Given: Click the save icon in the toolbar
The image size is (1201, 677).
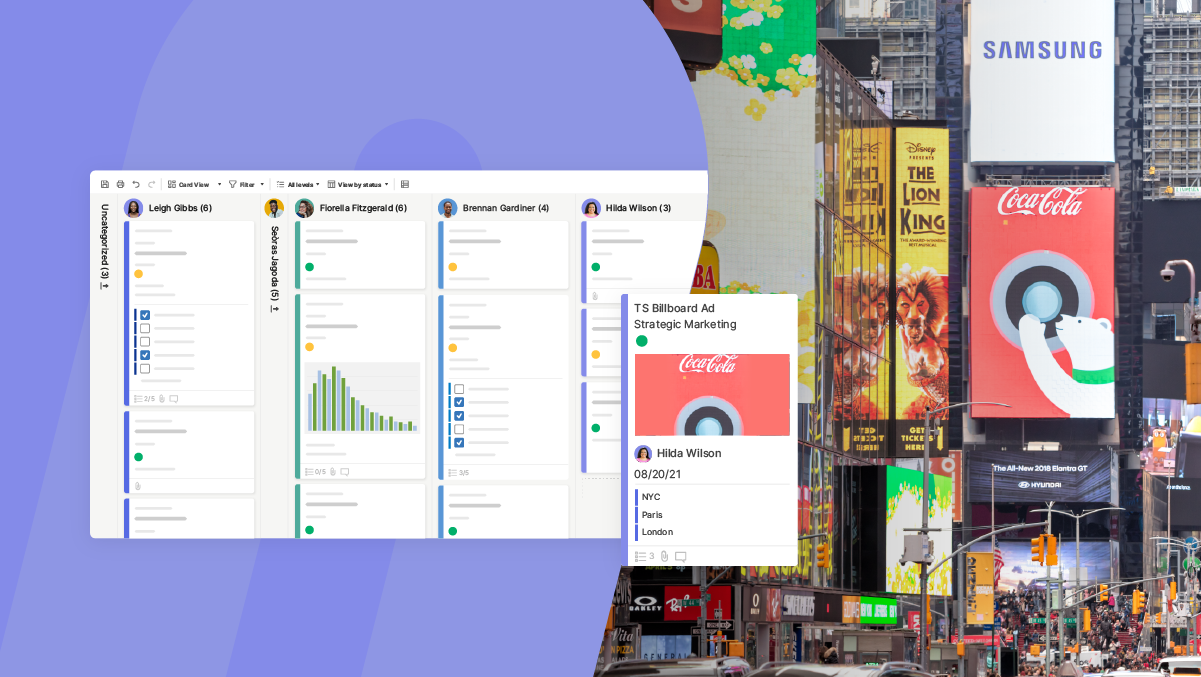Looking at the screenshot, I should [x=104, y=184].
